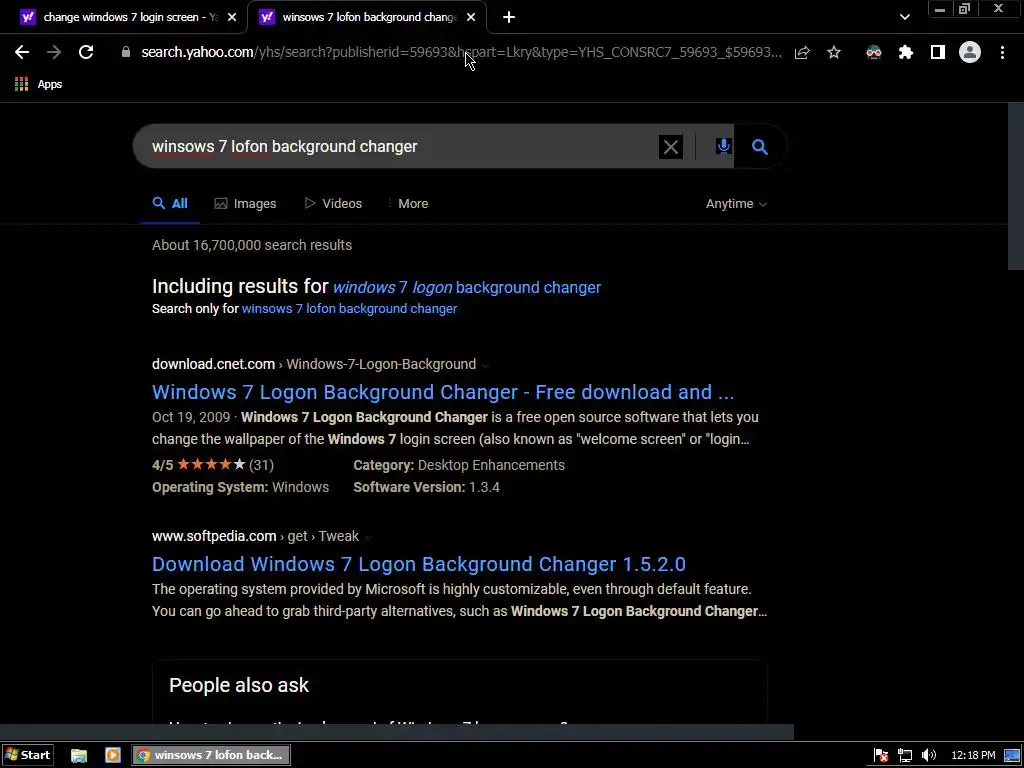Close the 'winsows 7 lofon background' tab

[471, 18]
